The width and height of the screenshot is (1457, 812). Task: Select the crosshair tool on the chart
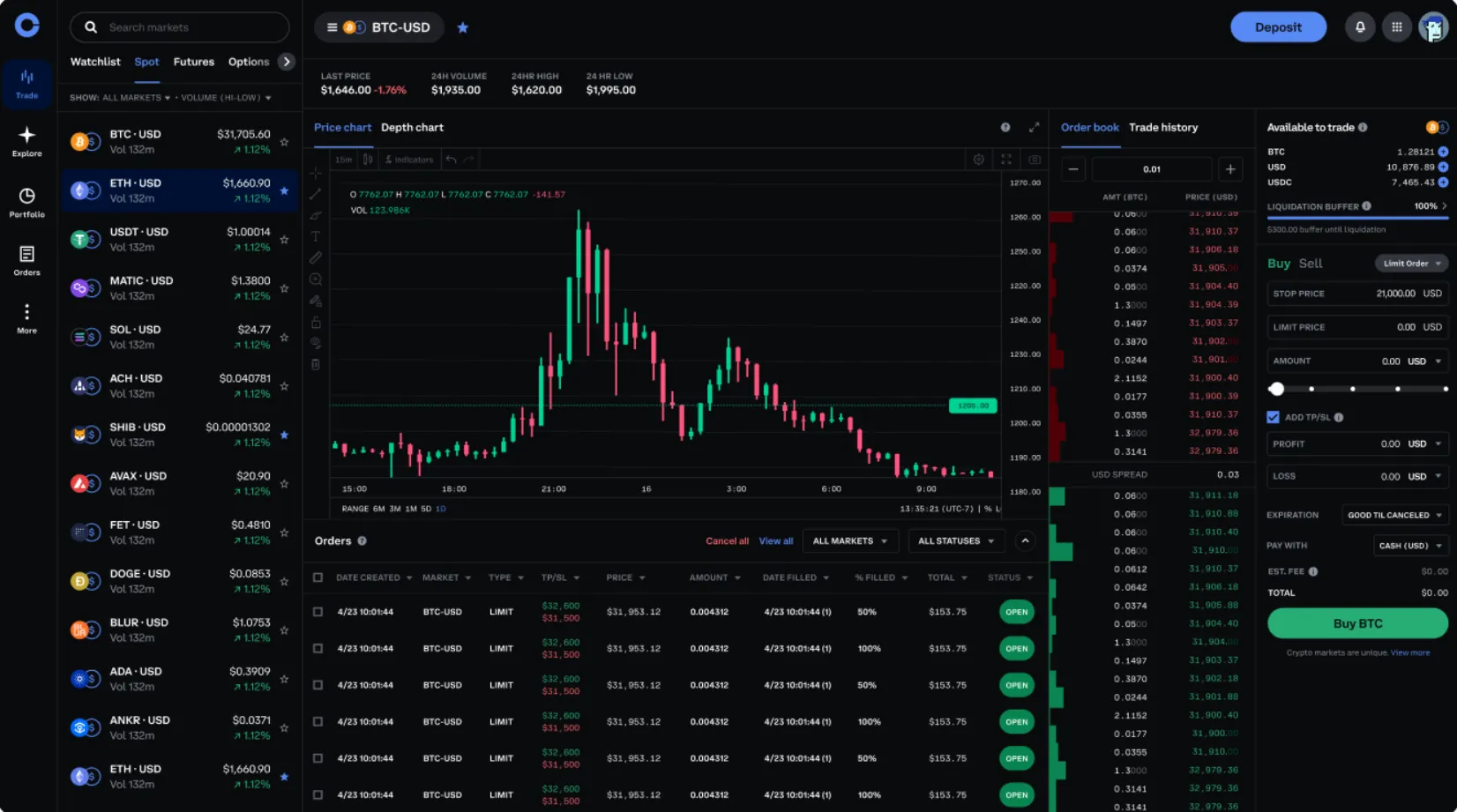316,174
